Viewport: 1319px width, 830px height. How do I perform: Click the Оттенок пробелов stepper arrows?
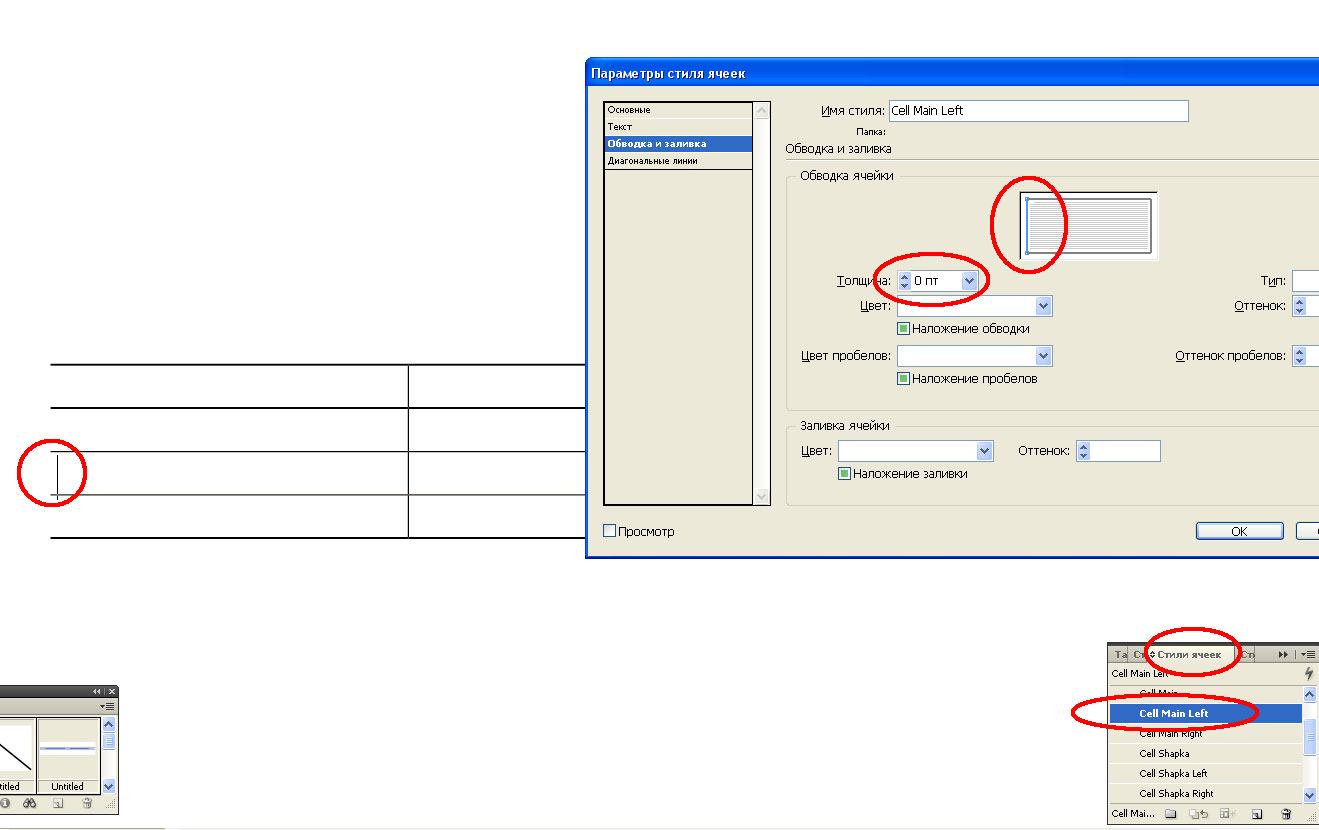[1299, 356]
